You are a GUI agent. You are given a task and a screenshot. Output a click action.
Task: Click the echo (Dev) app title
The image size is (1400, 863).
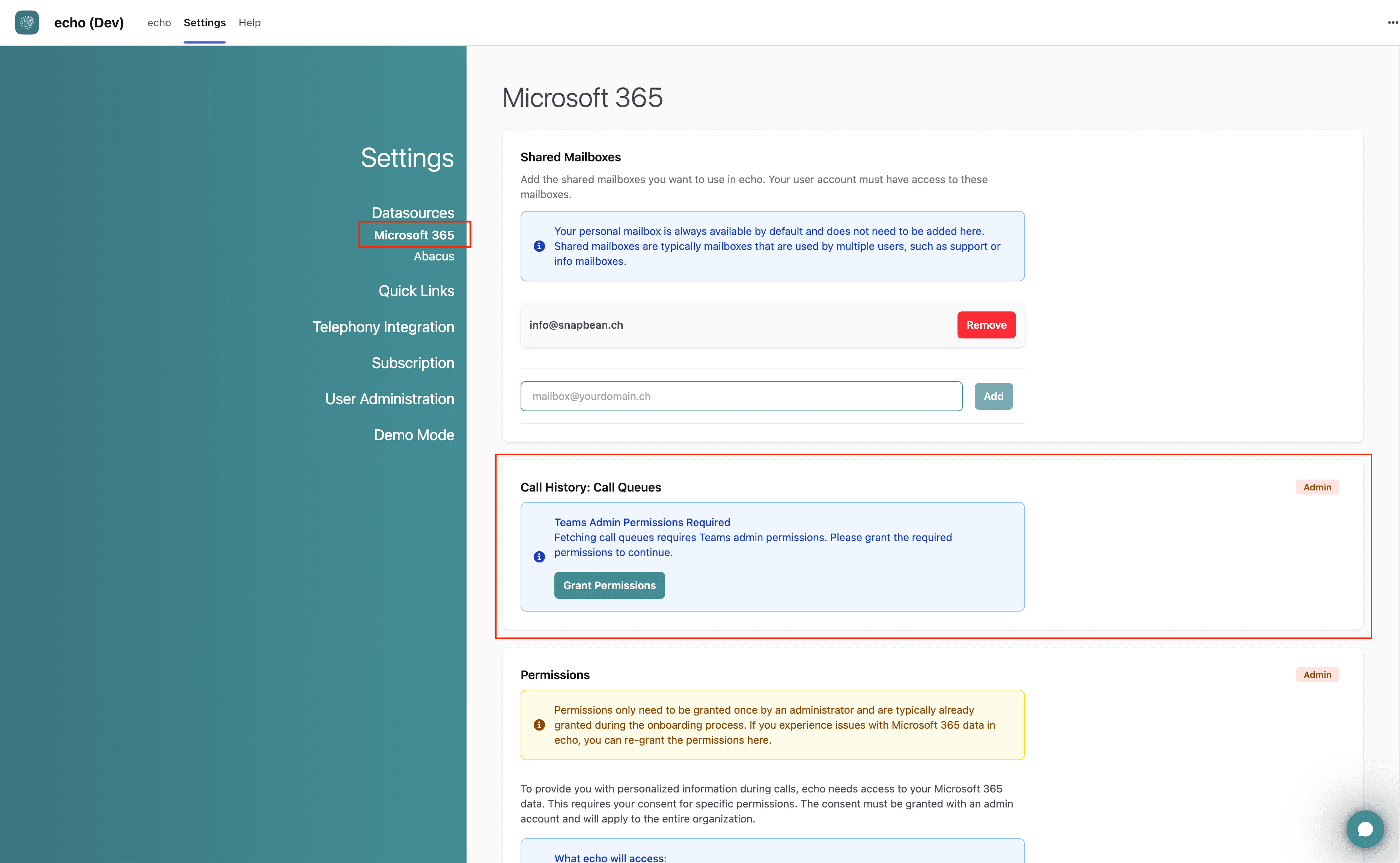pos(89,22)
